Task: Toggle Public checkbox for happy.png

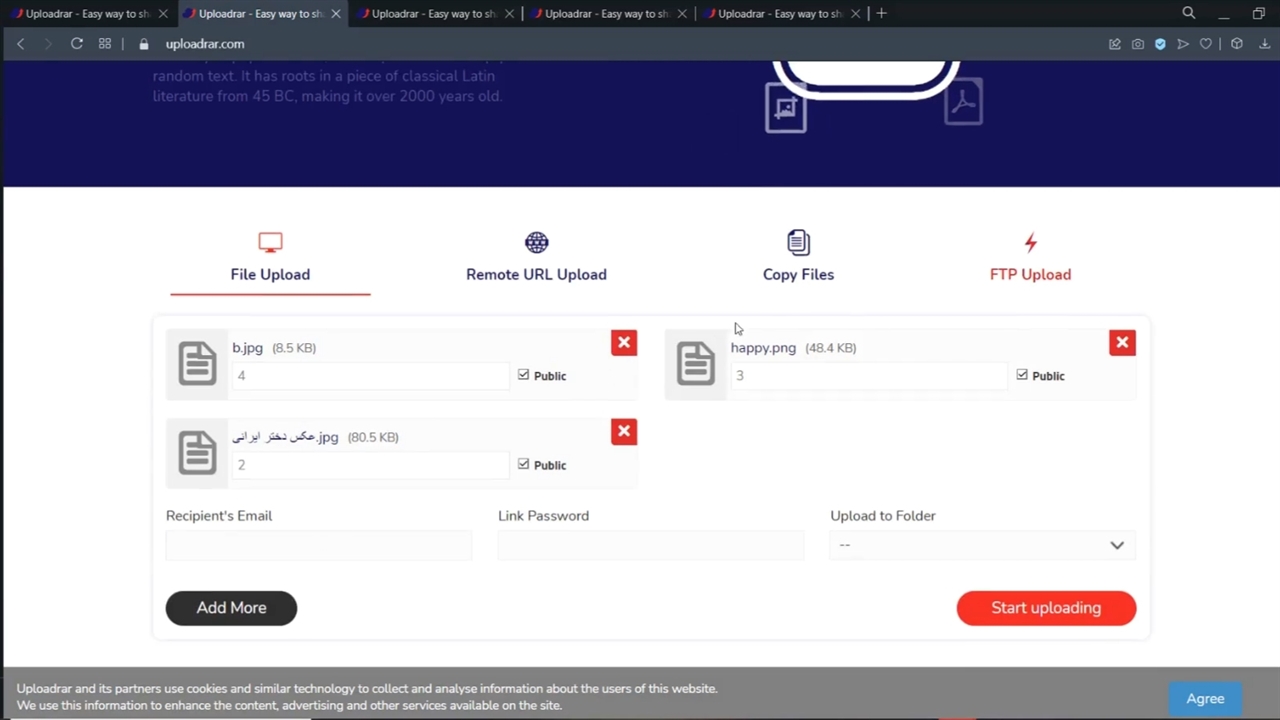Action: point(1021,375)
